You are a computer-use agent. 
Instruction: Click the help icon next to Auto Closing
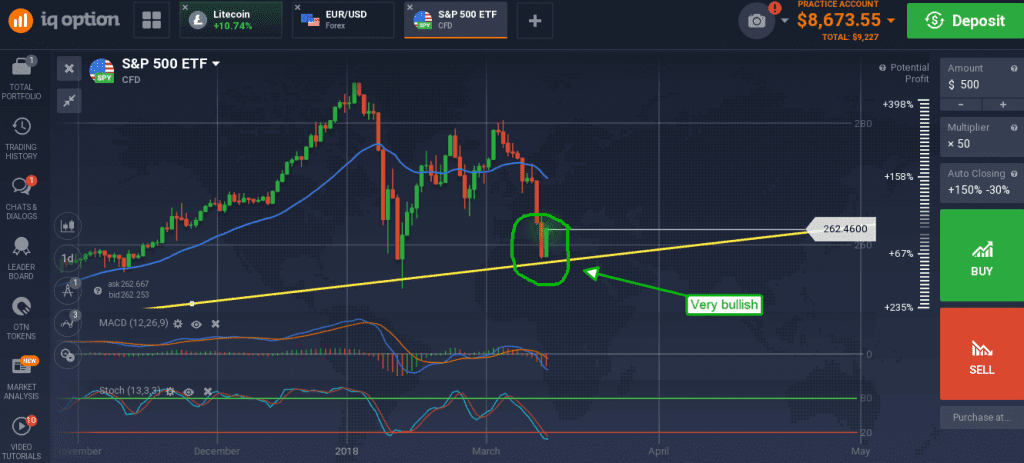(x=1014, y=174)
